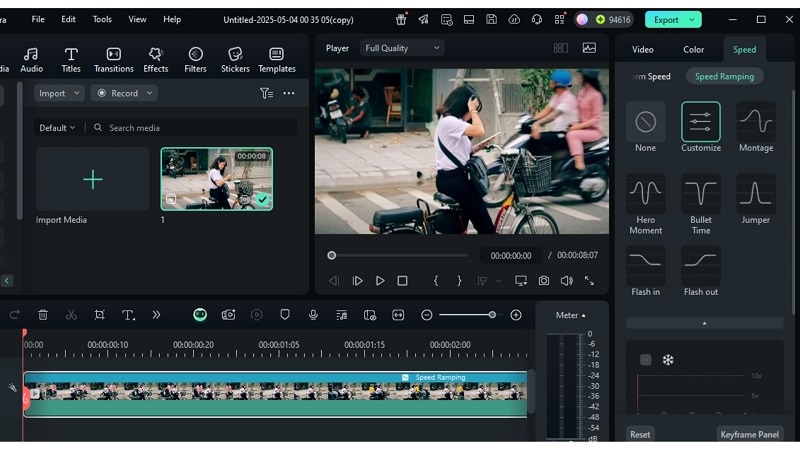
Task: Apply the Hero Moment speed preset
Action: (645, 194)
